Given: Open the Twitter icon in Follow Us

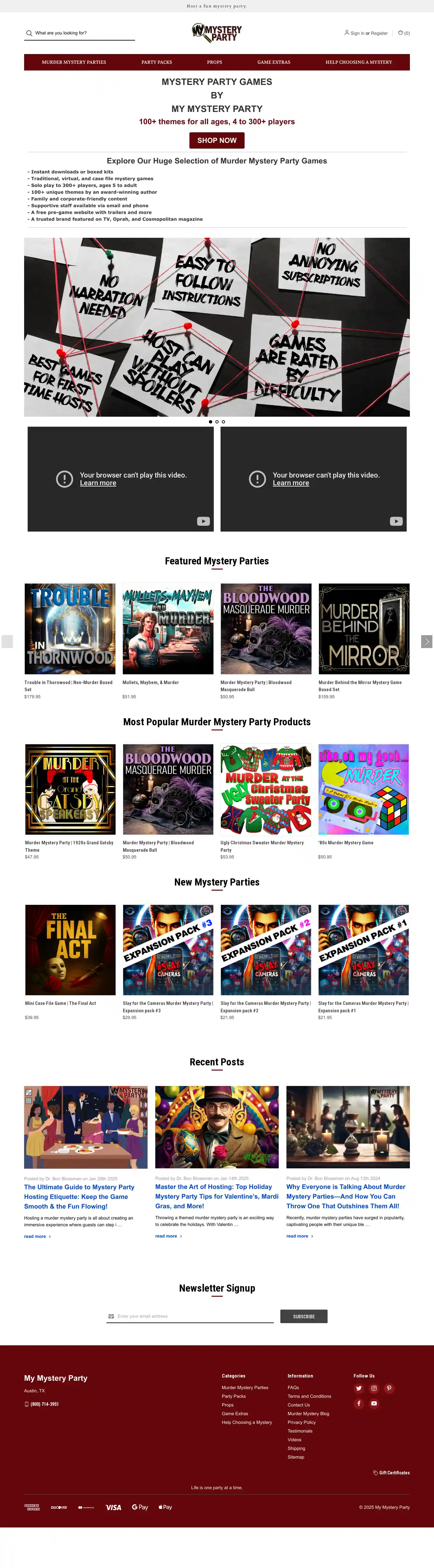Looking at the screenshot, I should [x=359, y=1388].
